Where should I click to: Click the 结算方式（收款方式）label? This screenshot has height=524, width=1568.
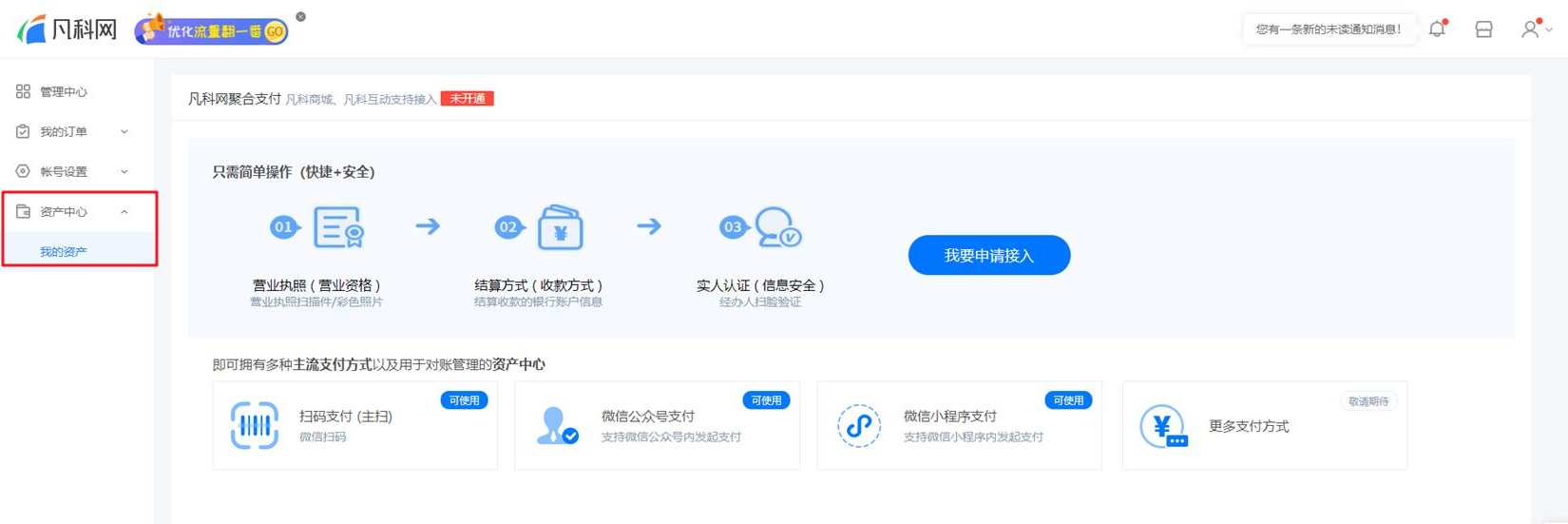pos(539,284)
